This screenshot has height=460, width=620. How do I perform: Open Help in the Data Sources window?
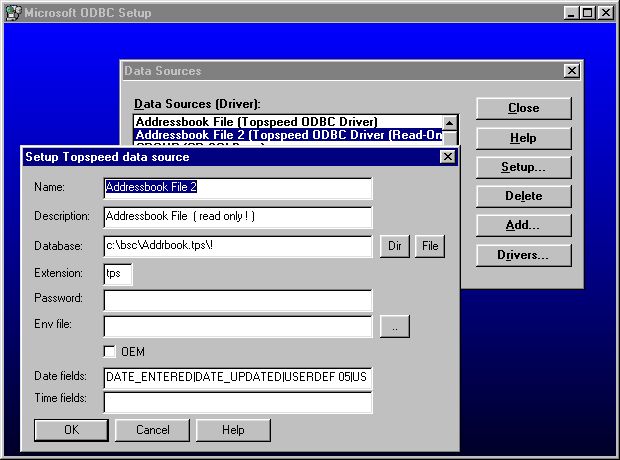point(524,138)
